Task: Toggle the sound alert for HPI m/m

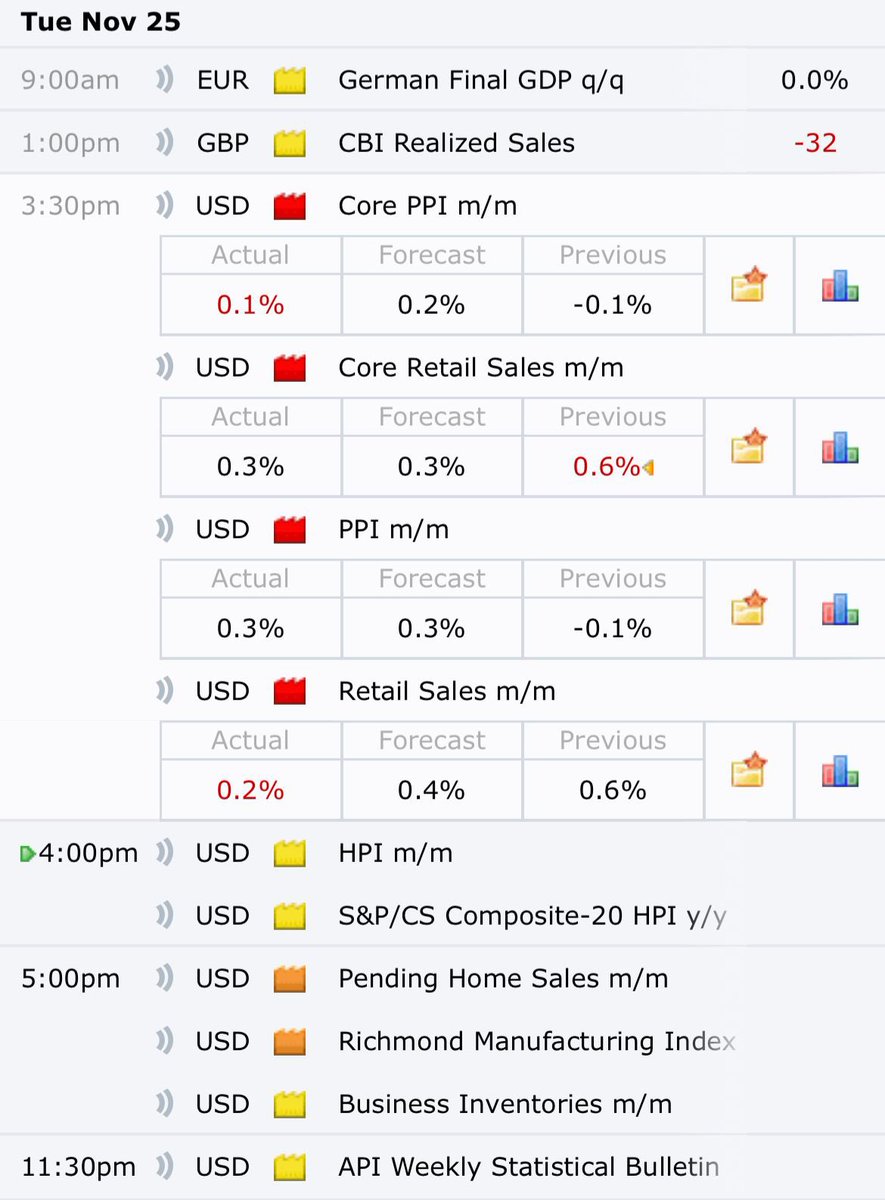Action: [x=165, y=853]
